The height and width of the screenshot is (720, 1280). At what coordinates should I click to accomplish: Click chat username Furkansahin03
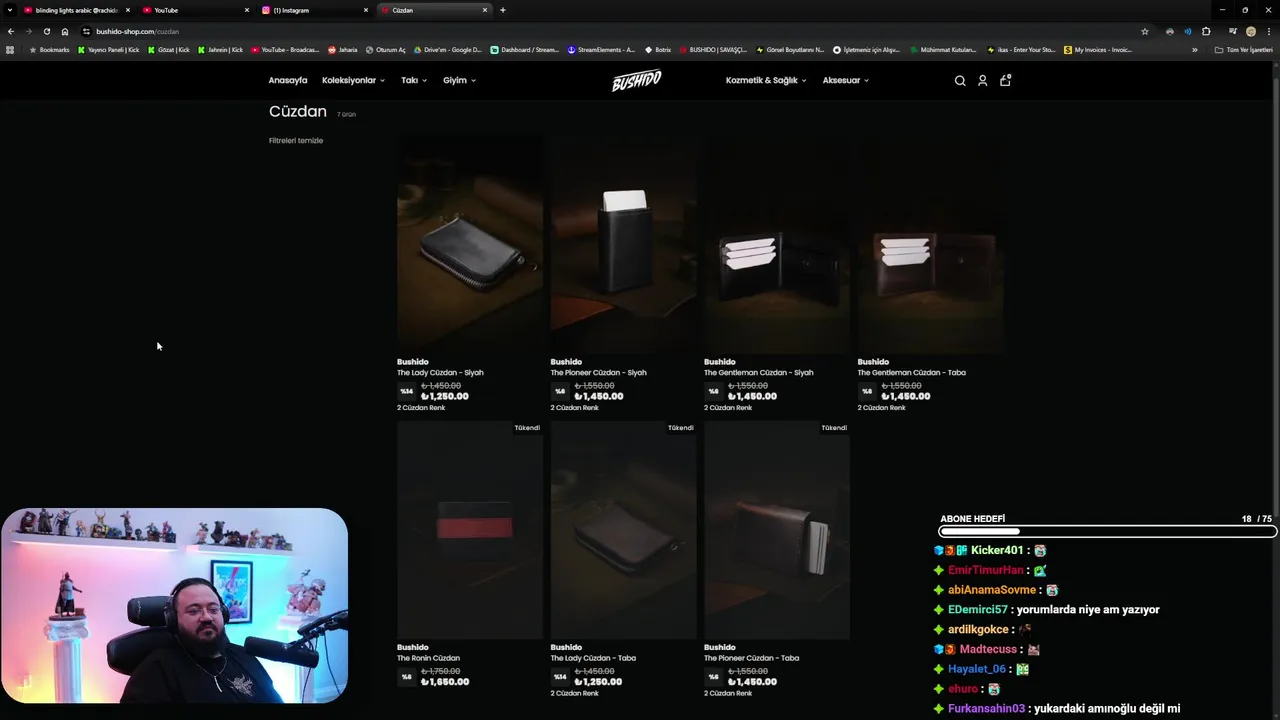tap(986, 708)
